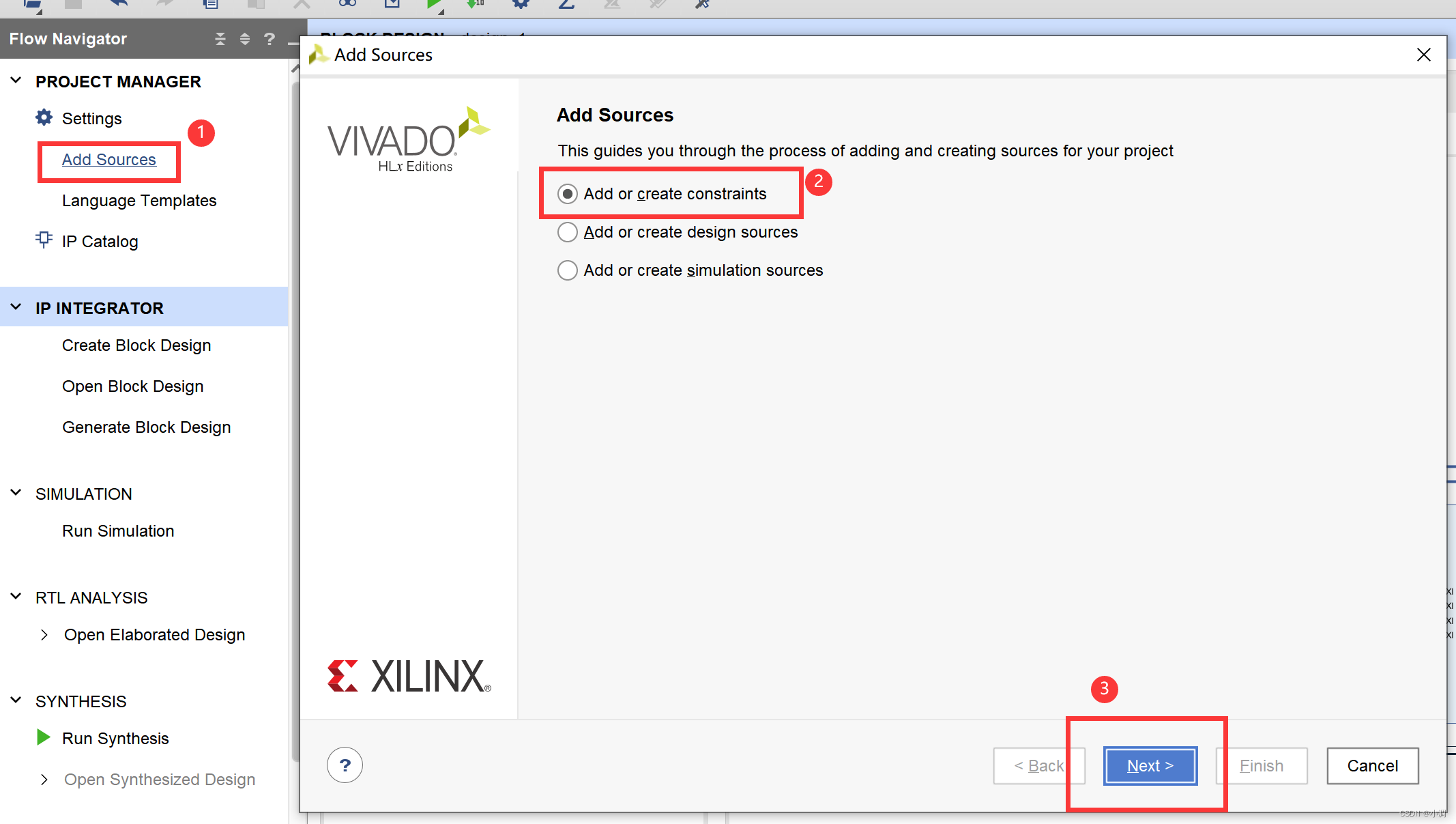Click the Next button to proceed
The width and height of the screenshot is (1456, 824).
click(1149, 766)
